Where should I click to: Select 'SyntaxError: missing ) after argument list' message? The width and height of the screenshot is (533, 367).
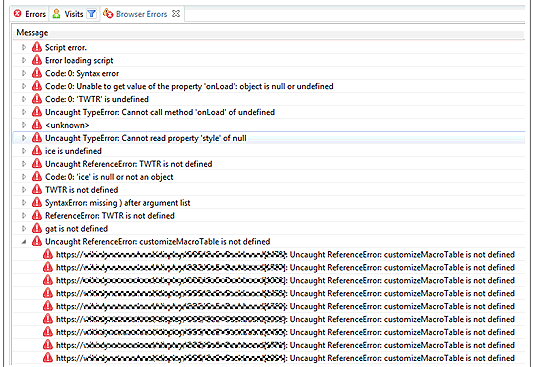(118, 203)
